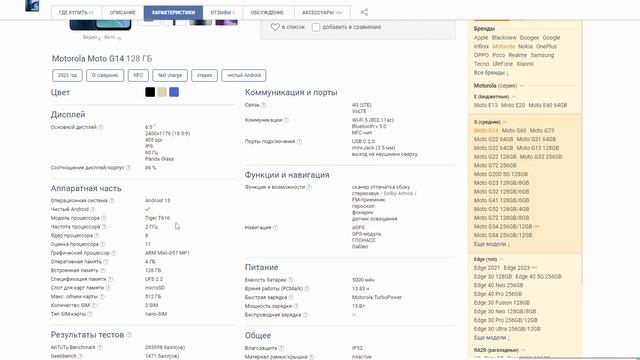640x360 pixels.
Task: Open help icon next to Емкость батареи
Action: coord(290,280)
